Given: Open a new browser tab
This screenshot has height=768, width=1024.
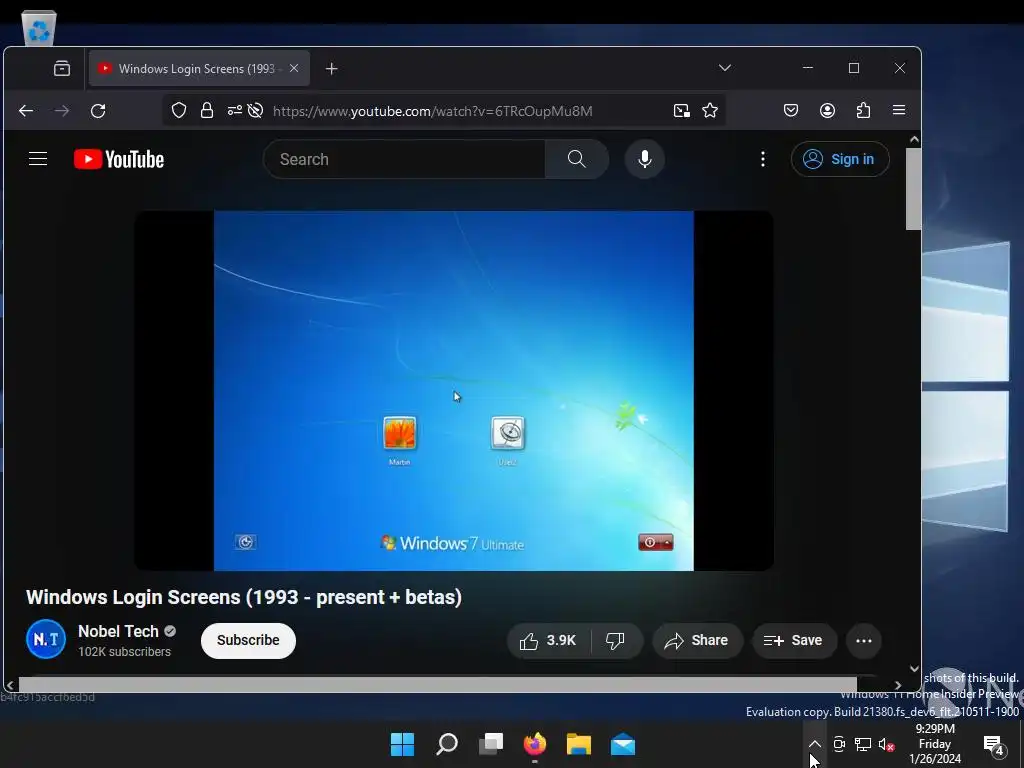Looking at the screenshot, I should click(x=332, y=69).
